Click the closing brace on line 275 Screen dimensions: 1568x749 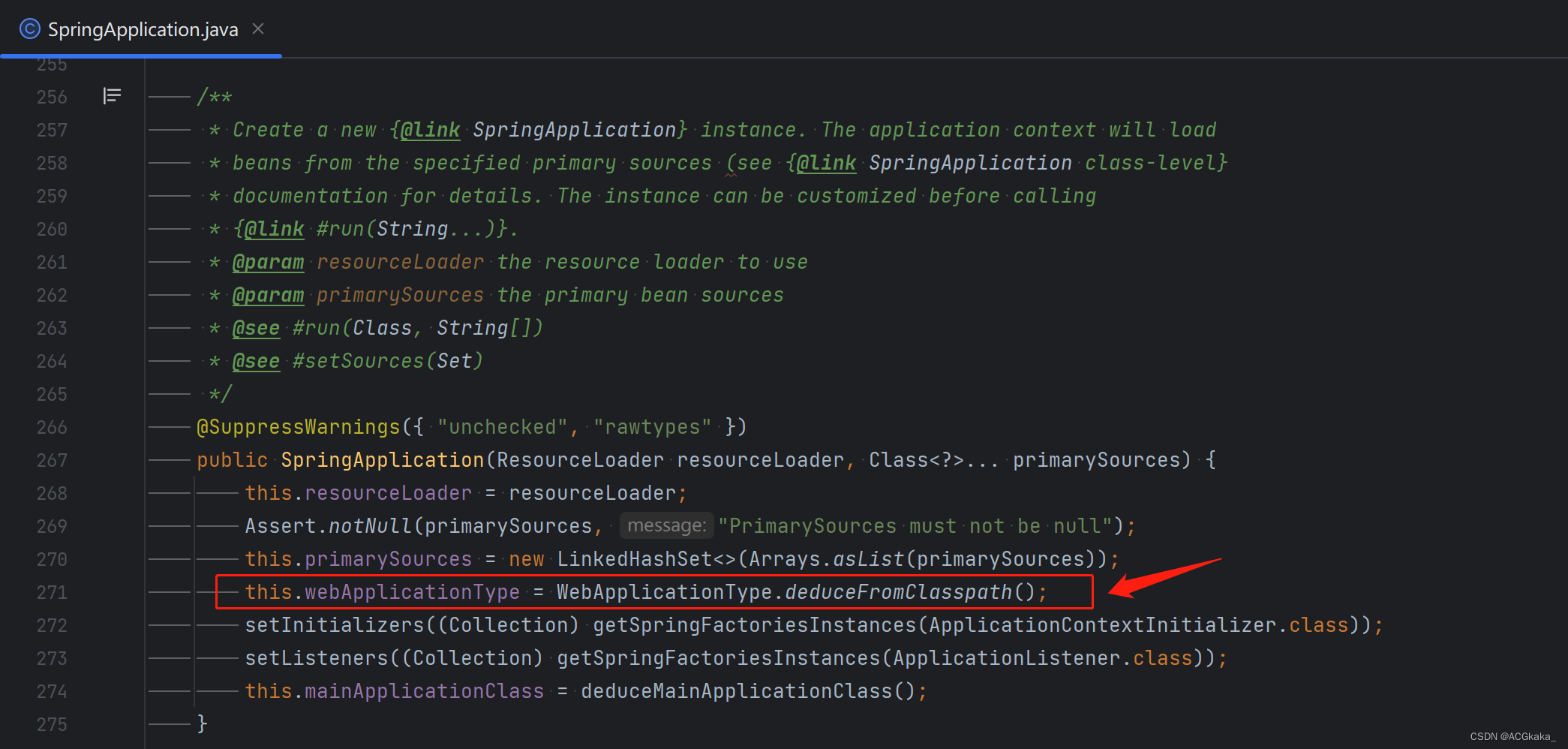[202, 724]
